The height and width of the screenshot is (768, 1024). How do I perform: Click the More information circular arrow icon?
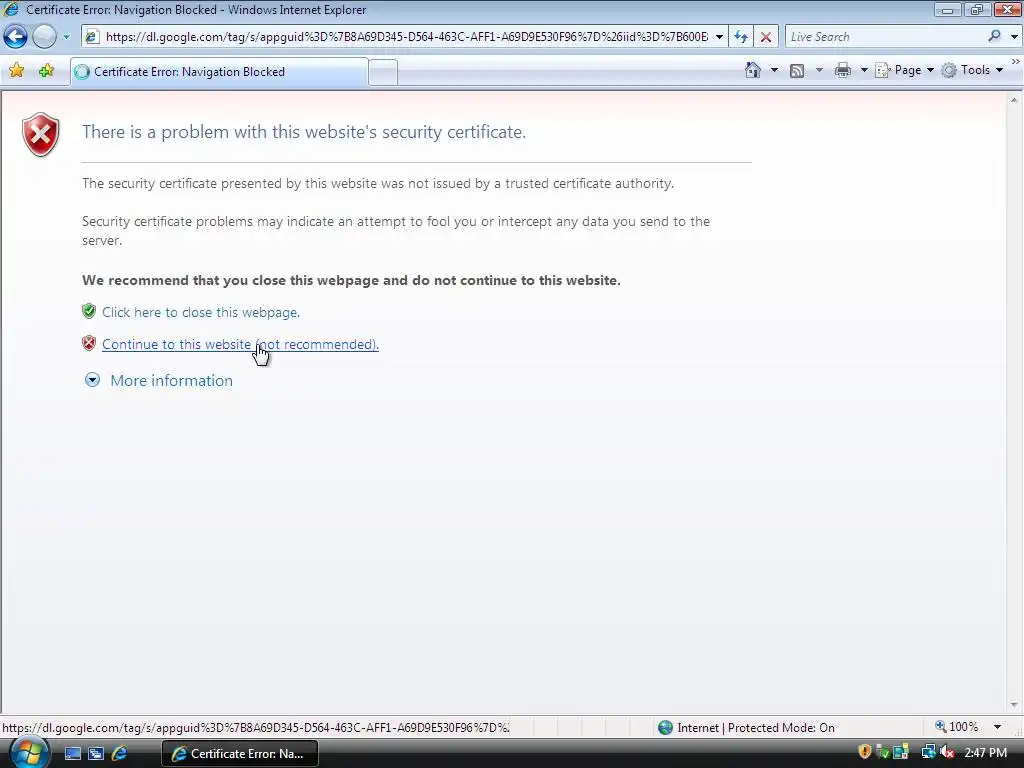92,379
